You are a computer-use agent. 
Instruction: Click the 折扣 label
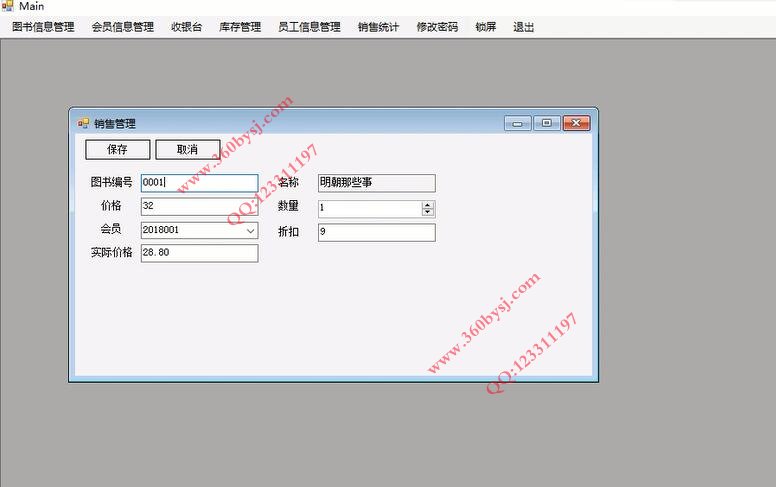pos(289,232)
